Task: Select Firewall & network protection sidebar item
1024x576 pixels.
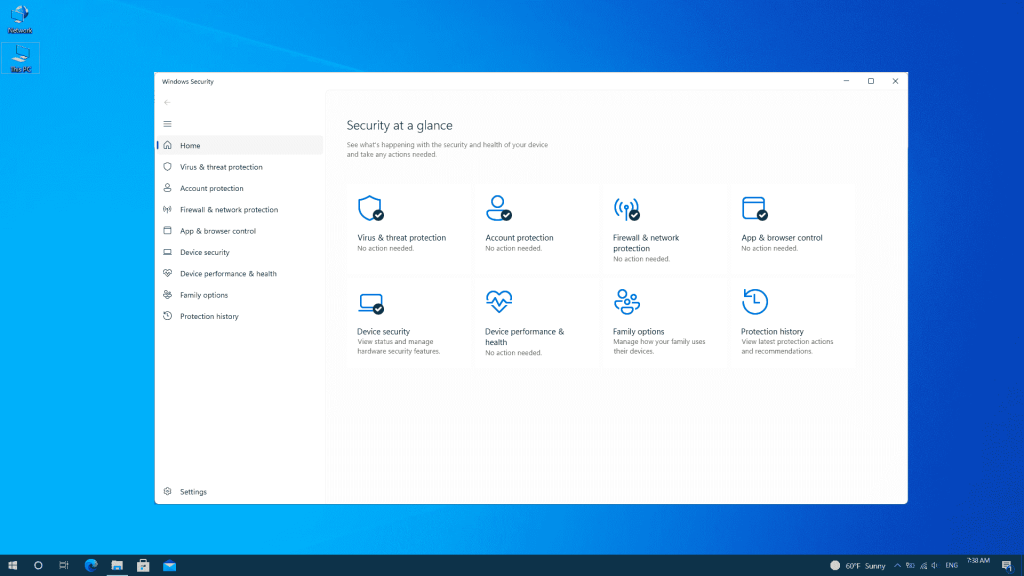Action: coord(240,210)
